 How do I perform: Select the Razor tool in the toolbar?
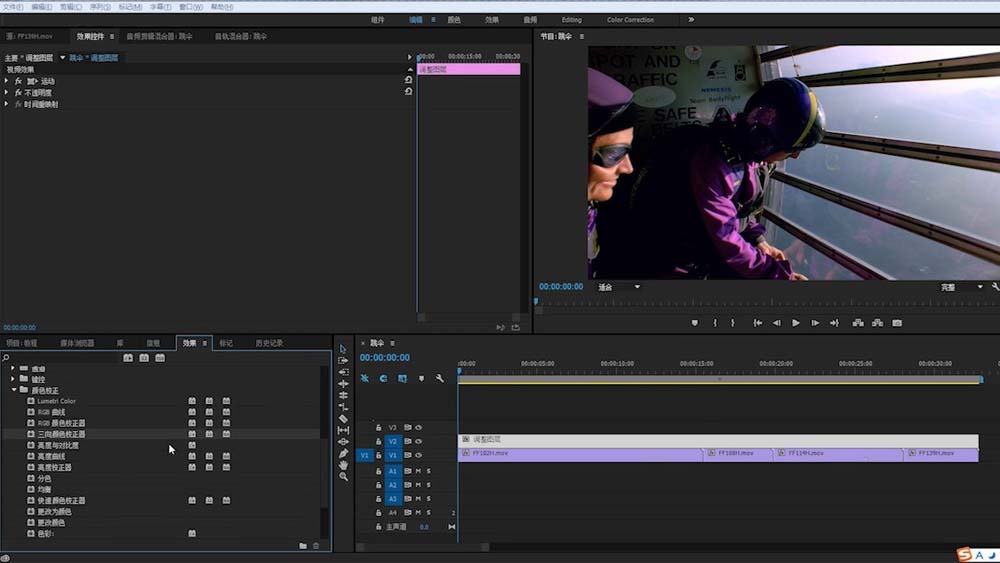(x=343, y=419)
